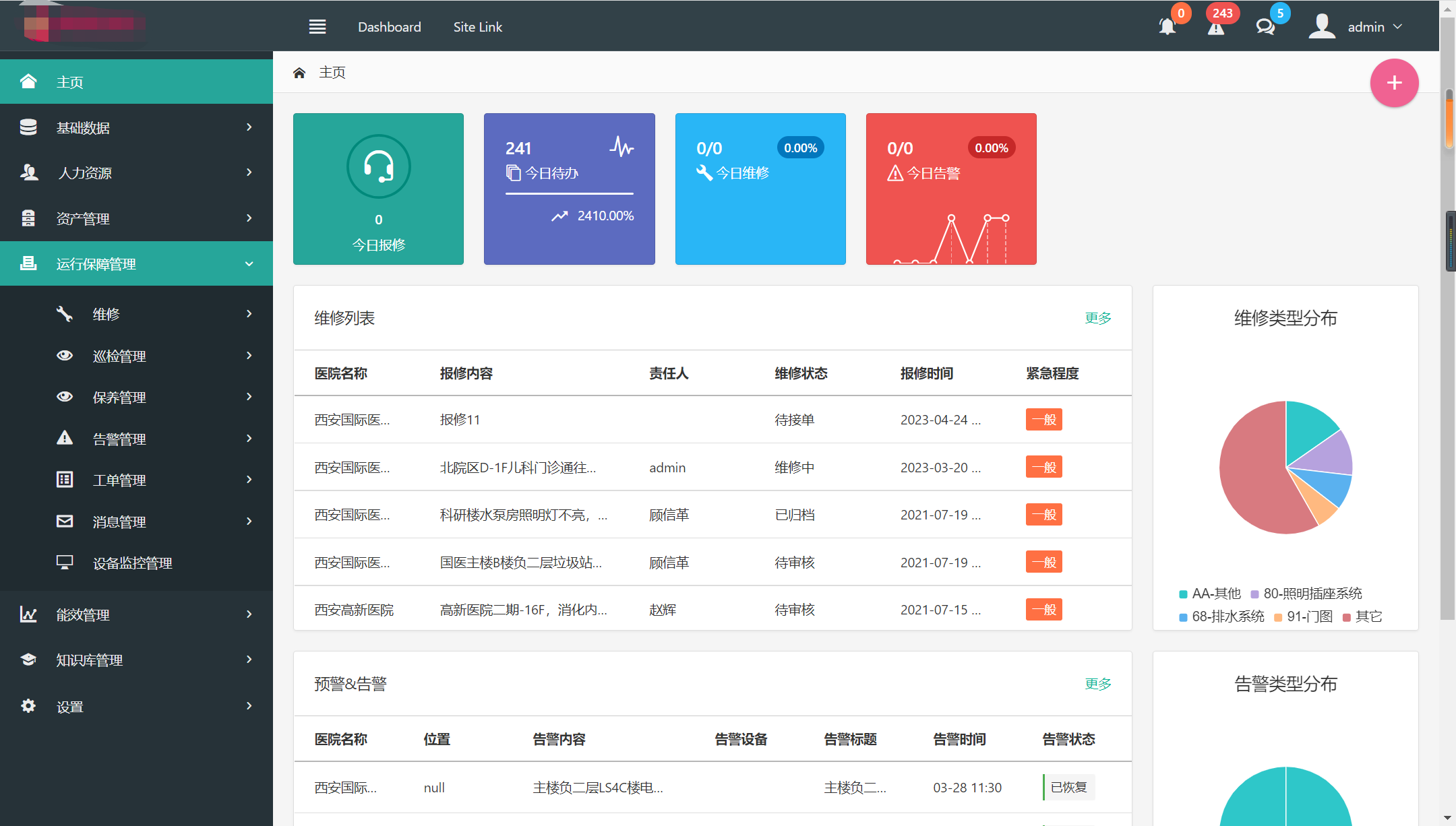Click the 其它 red legend swatch
The width and height of the screenshot is (1456, 826).
click(x=1346, y=617)
